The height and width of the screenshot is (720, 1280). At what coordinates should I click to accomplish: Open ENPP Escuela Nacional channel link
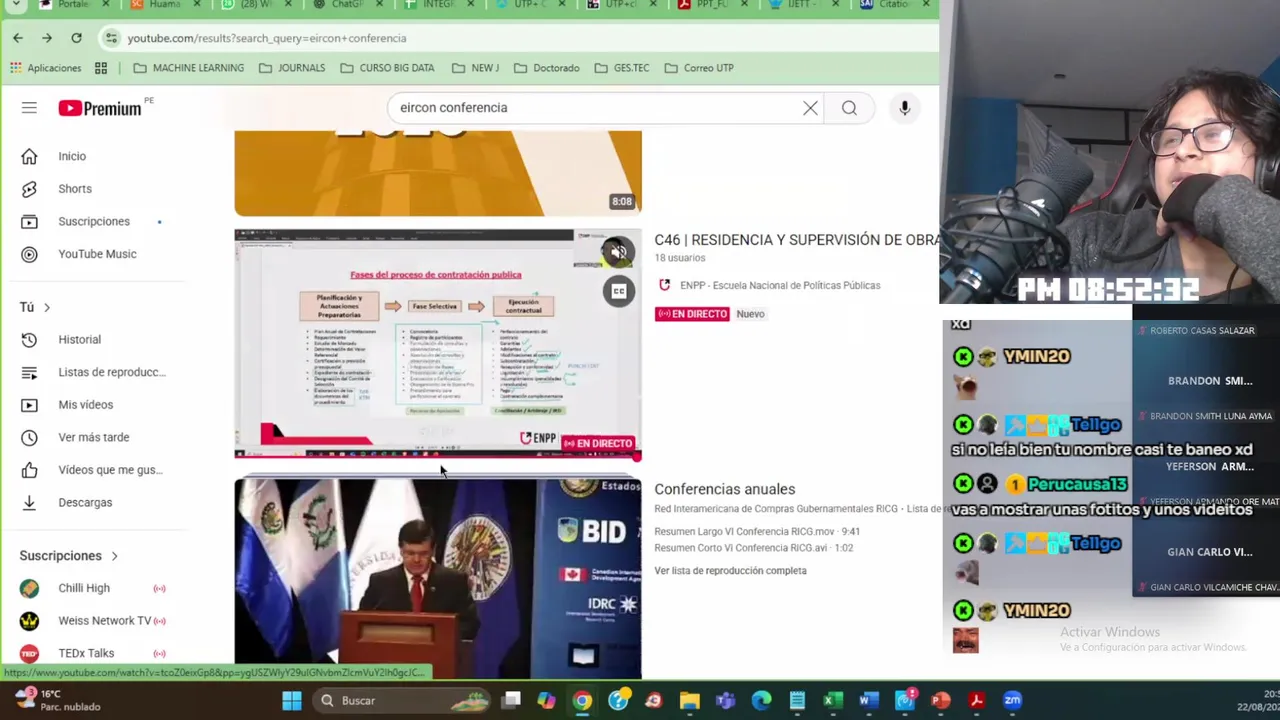(780, 286)
